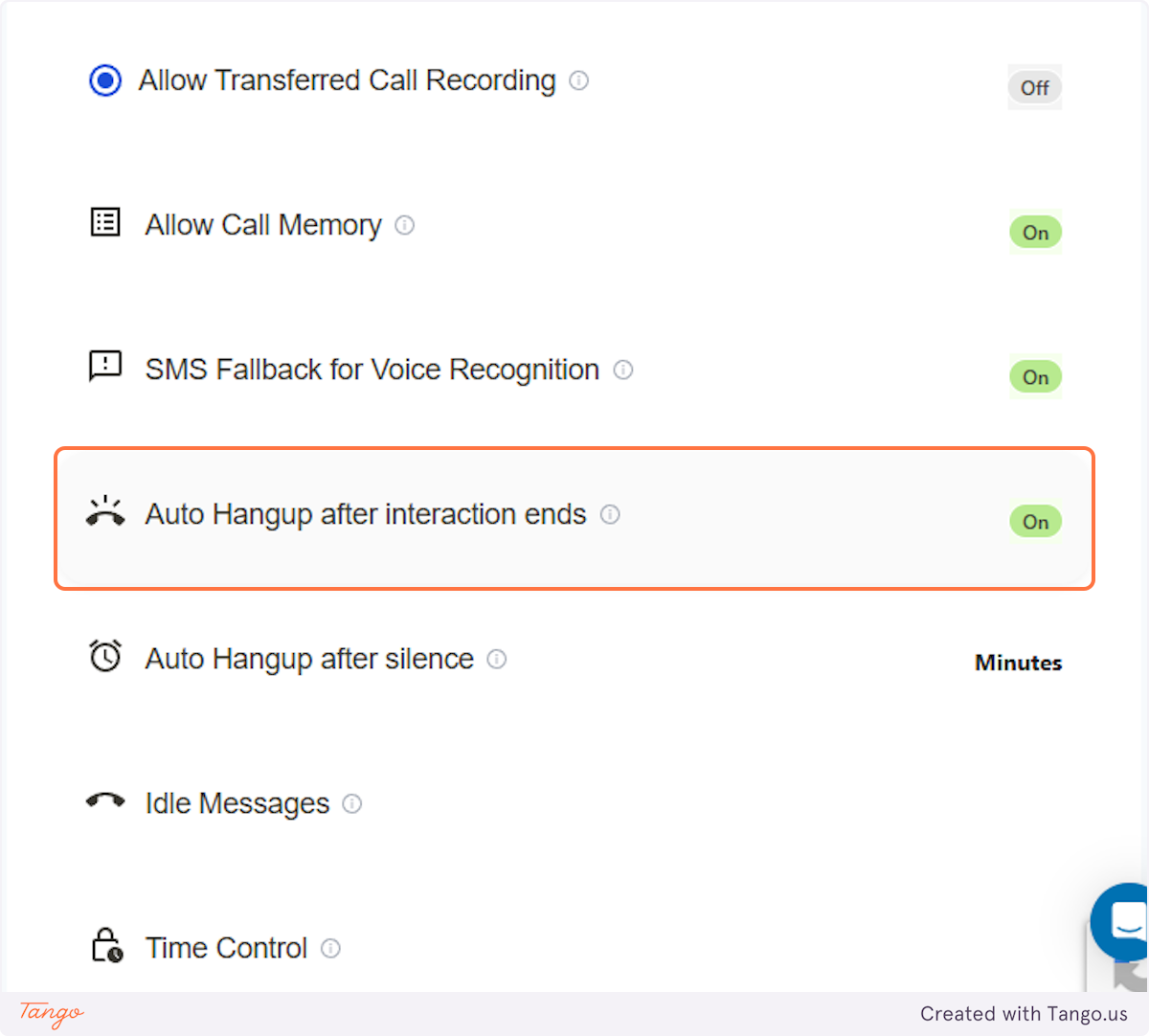The height and width of the screenshot is (1036, 1149).
Task: Enable Allow Transferred Call Recording toggle
Action: (x=1034, y=87)
